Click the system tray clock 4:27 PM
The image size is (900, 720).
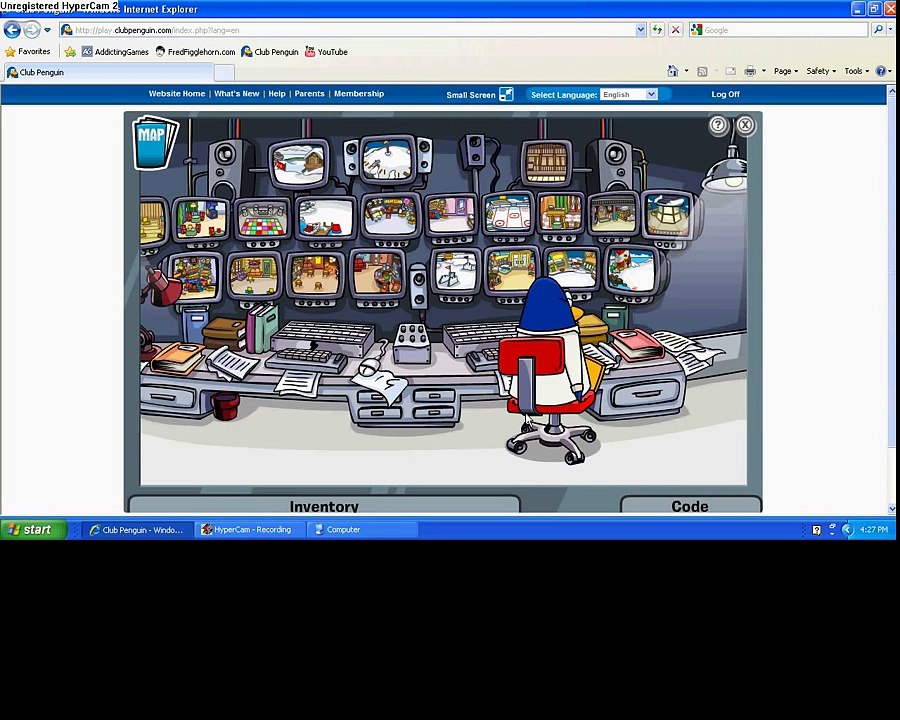pyautogui.click(x=874, y=529)
